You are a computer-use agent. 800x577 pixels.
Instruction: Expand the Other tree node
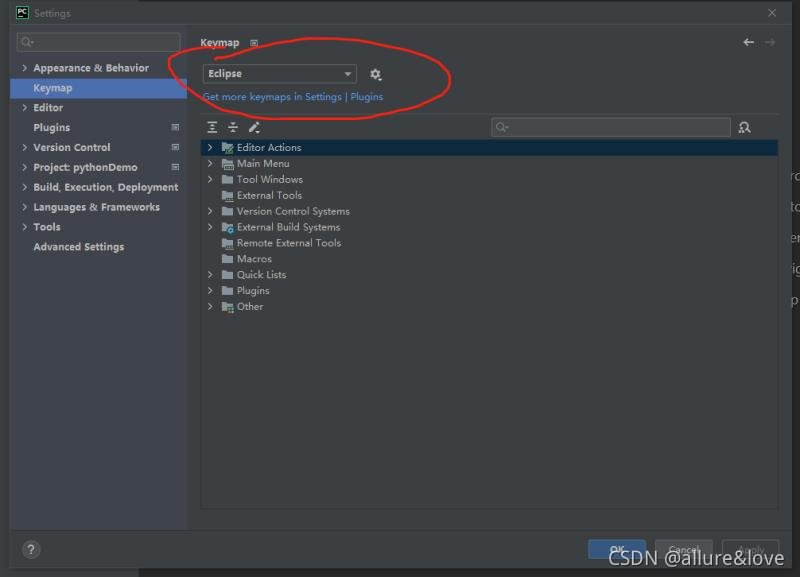[x=210, y=307]
